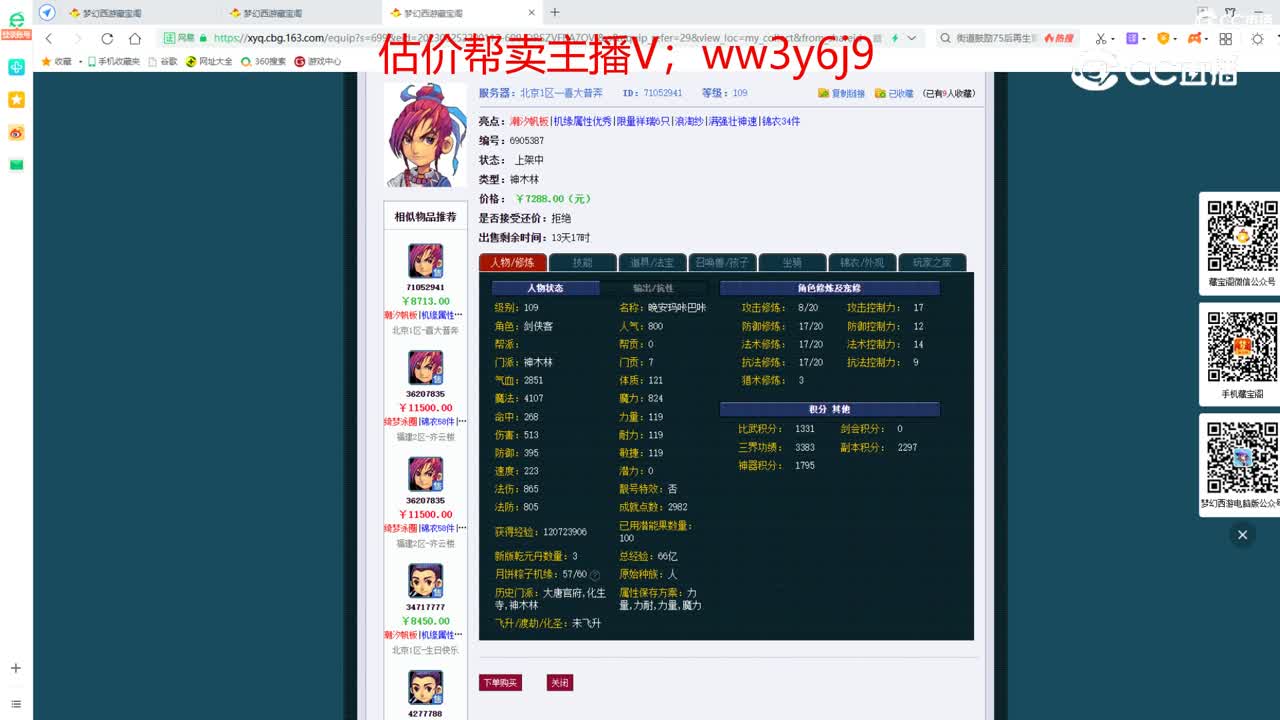Expand the game center dropdown arrow
Viewport: 1280px width, 720px height.
1207,38
